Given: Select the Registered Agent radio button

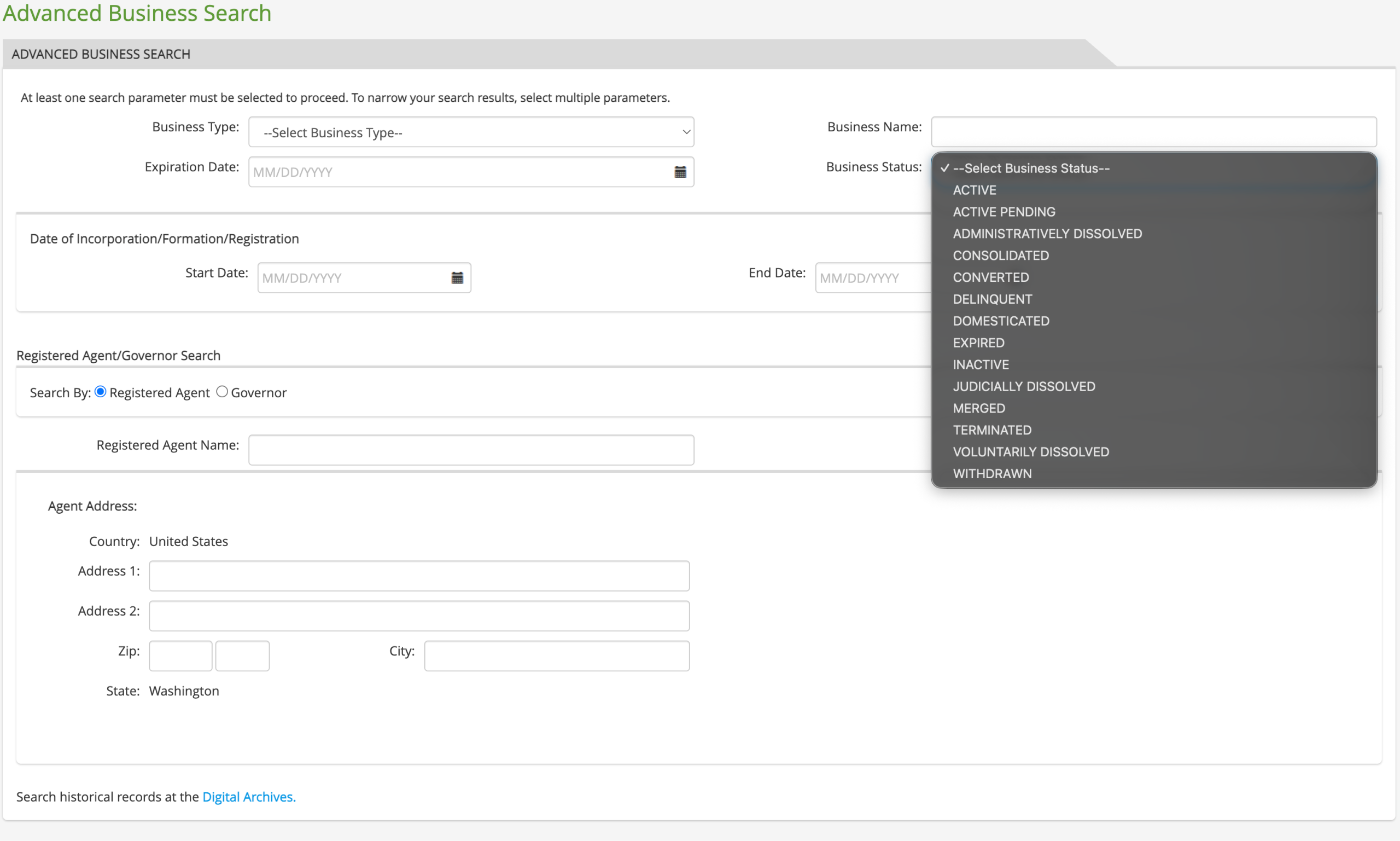Looking at the screenshot, I should (x=100, y=392).
